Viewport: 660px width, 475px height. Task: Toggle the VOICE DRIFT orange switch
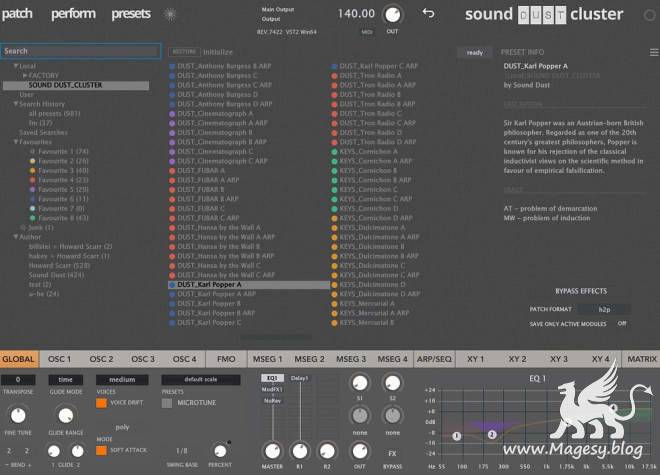[101, 403]
